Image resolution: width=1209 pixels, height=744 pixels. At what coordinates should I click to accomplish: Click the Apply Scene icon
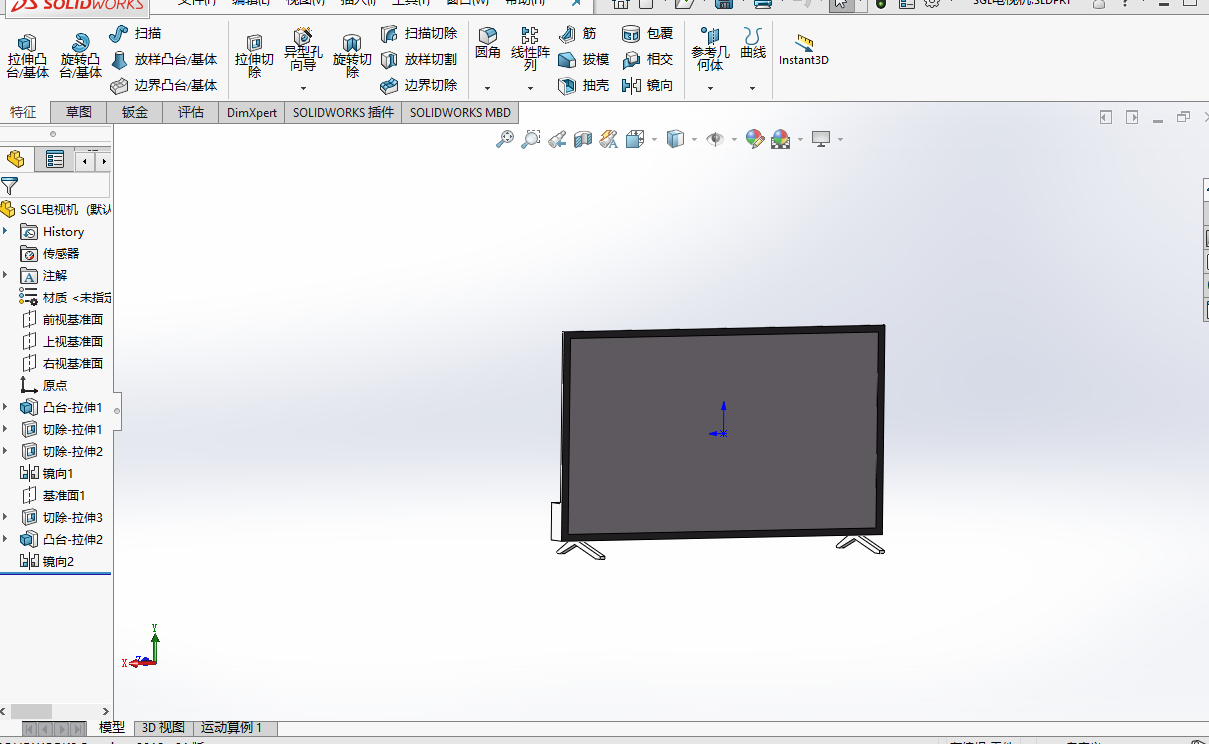tap(780, 140)
